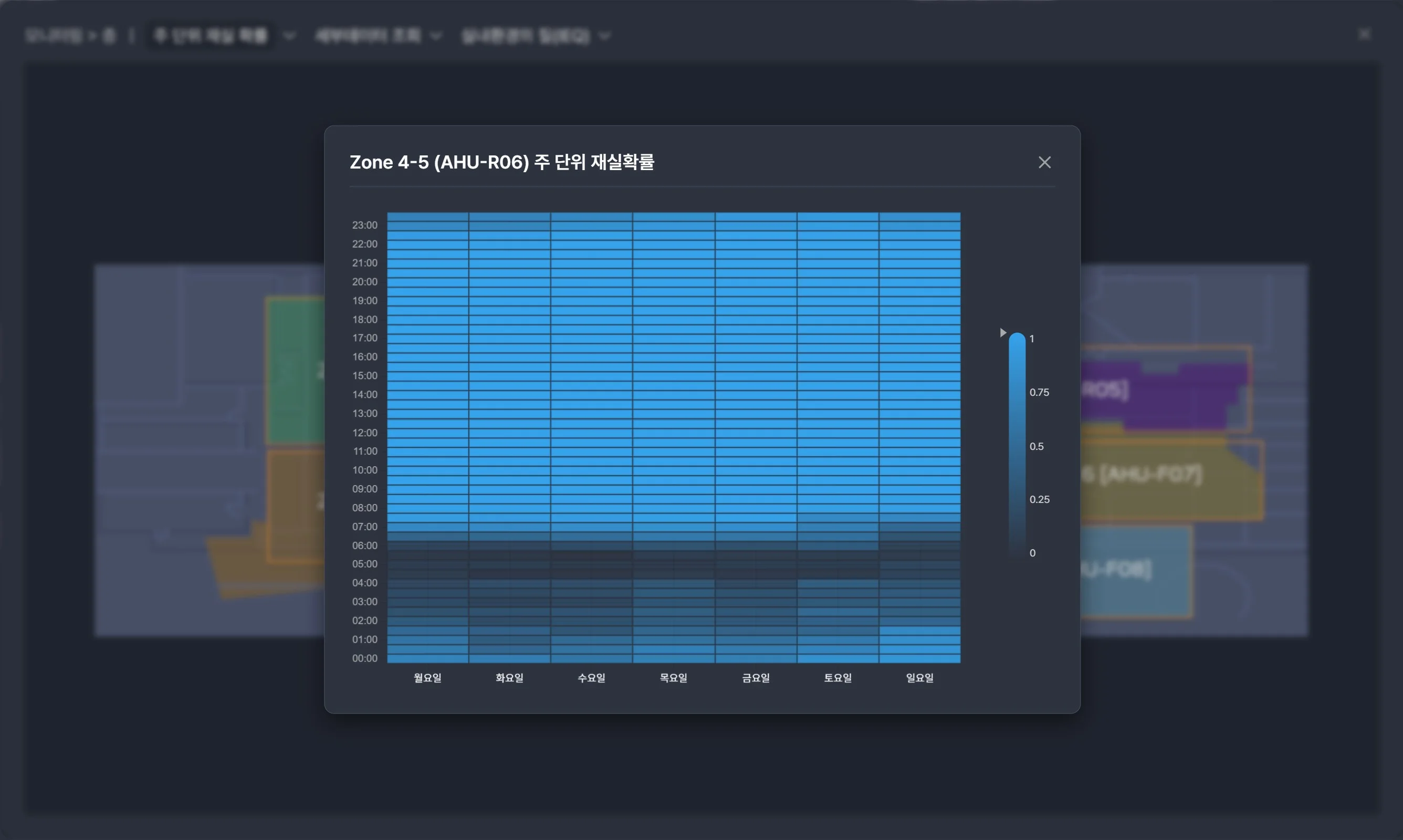Click the 00:00 time label
The image size is (1403, 840).
click(x=364, y=658)
